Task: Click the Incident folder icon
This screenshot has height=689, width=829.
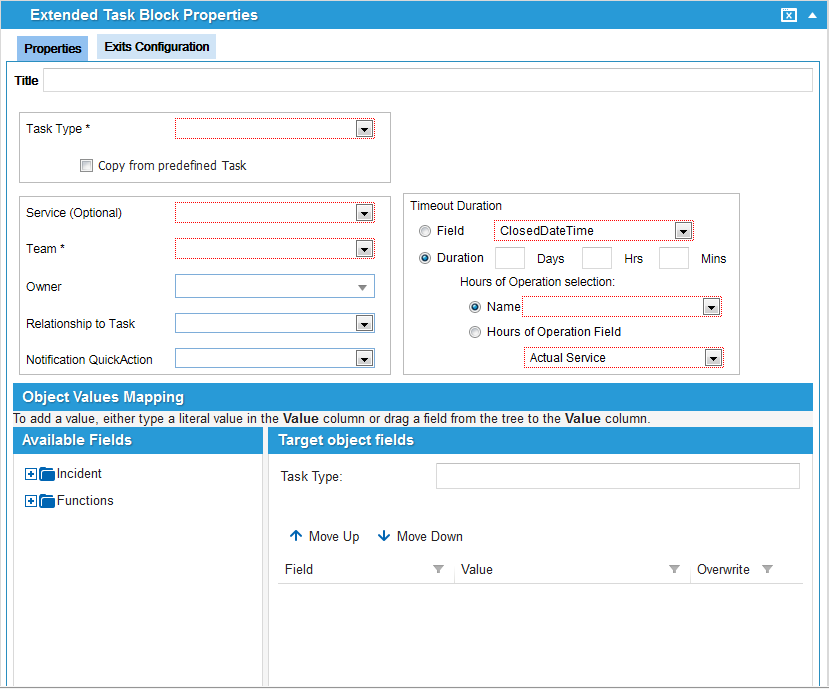Action: coord(47,474)
